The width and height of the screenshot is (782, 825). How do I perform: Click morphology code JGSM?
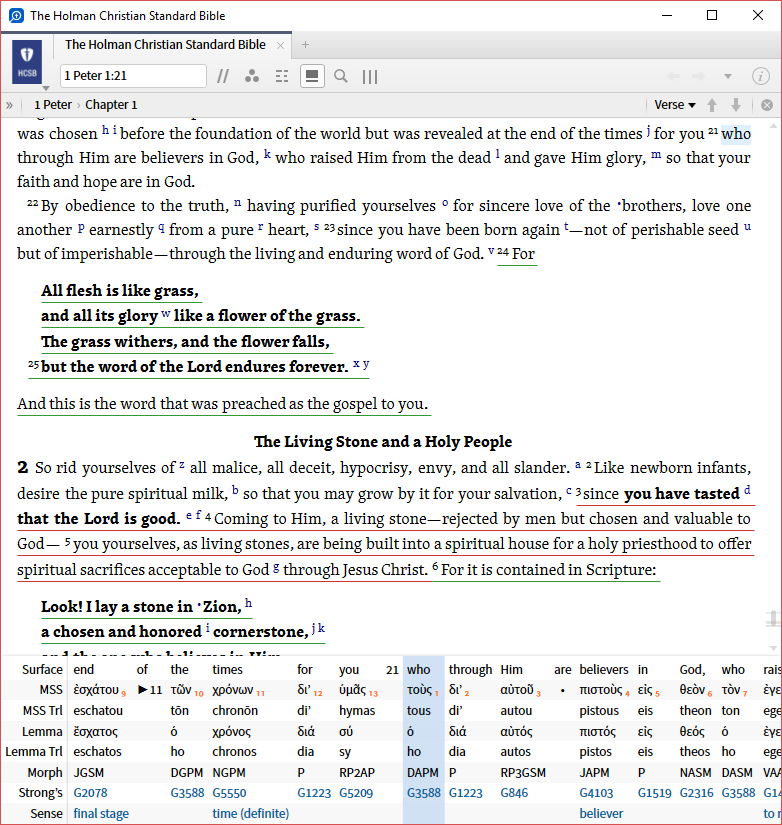(x=88, y=772)
